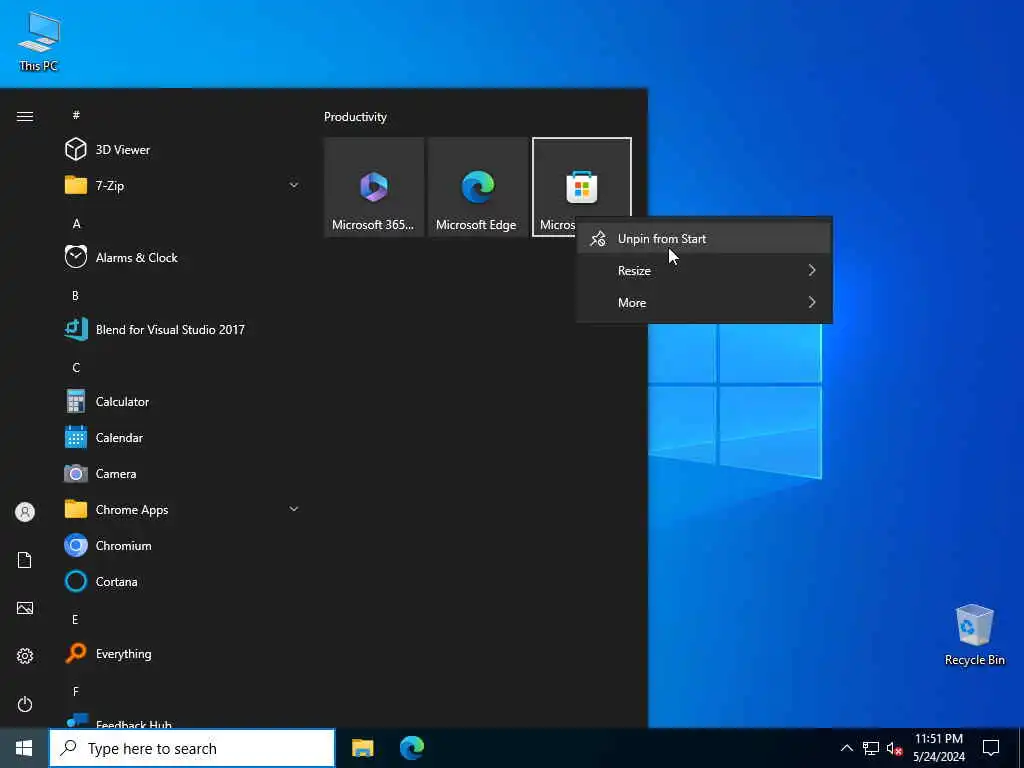Open the More submenu
Image resolution: width=1024 pixels, height=768 pixels.
704,302
